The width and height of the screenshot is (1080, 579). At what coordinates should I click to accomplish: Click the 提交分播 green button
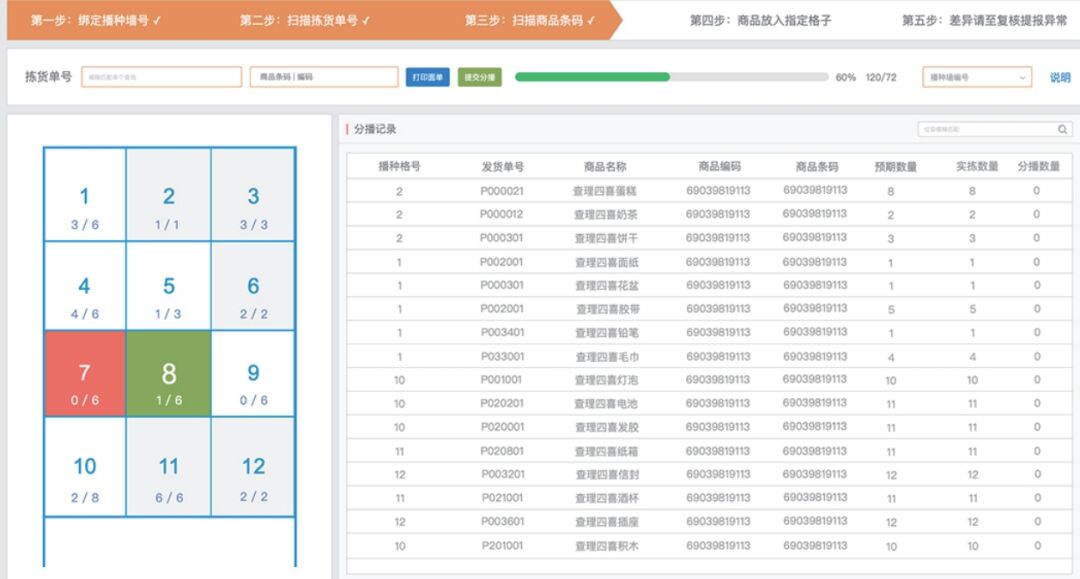tap(479, 77)
